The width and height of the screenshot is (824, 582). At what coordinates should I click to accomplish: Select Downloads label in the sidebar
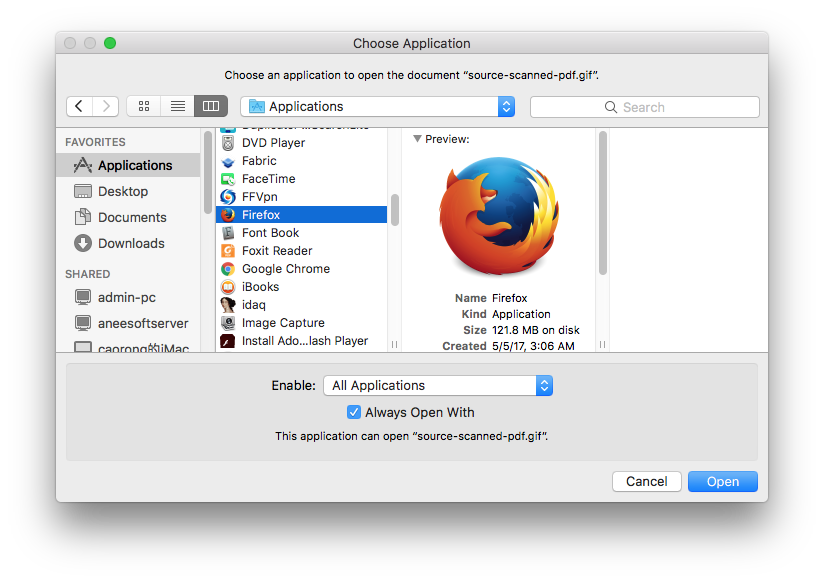coord(131,243)
